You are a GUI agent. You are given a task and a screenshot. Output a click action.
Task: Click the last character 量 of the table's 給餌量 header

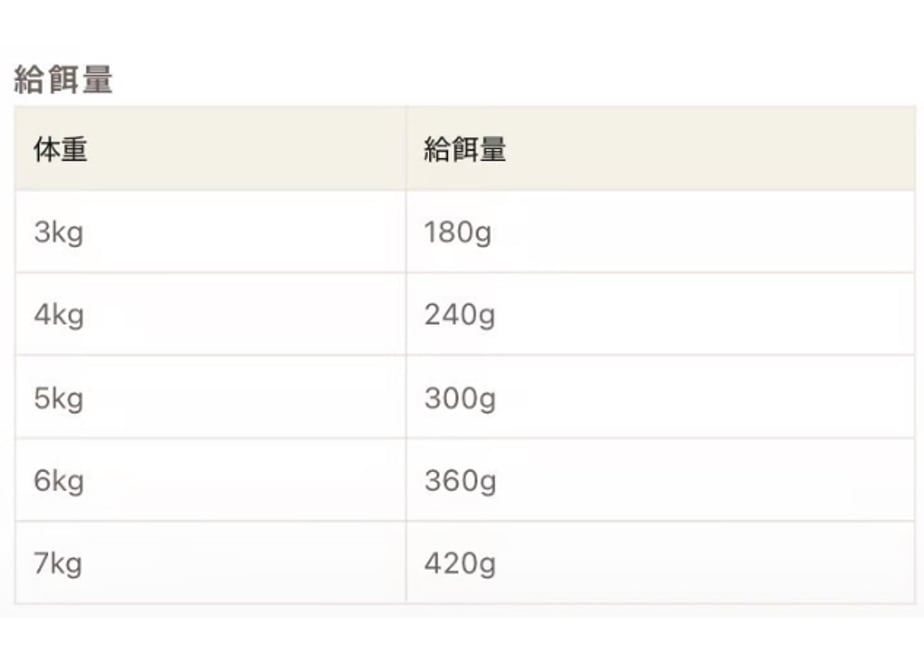tap(493, 149)
